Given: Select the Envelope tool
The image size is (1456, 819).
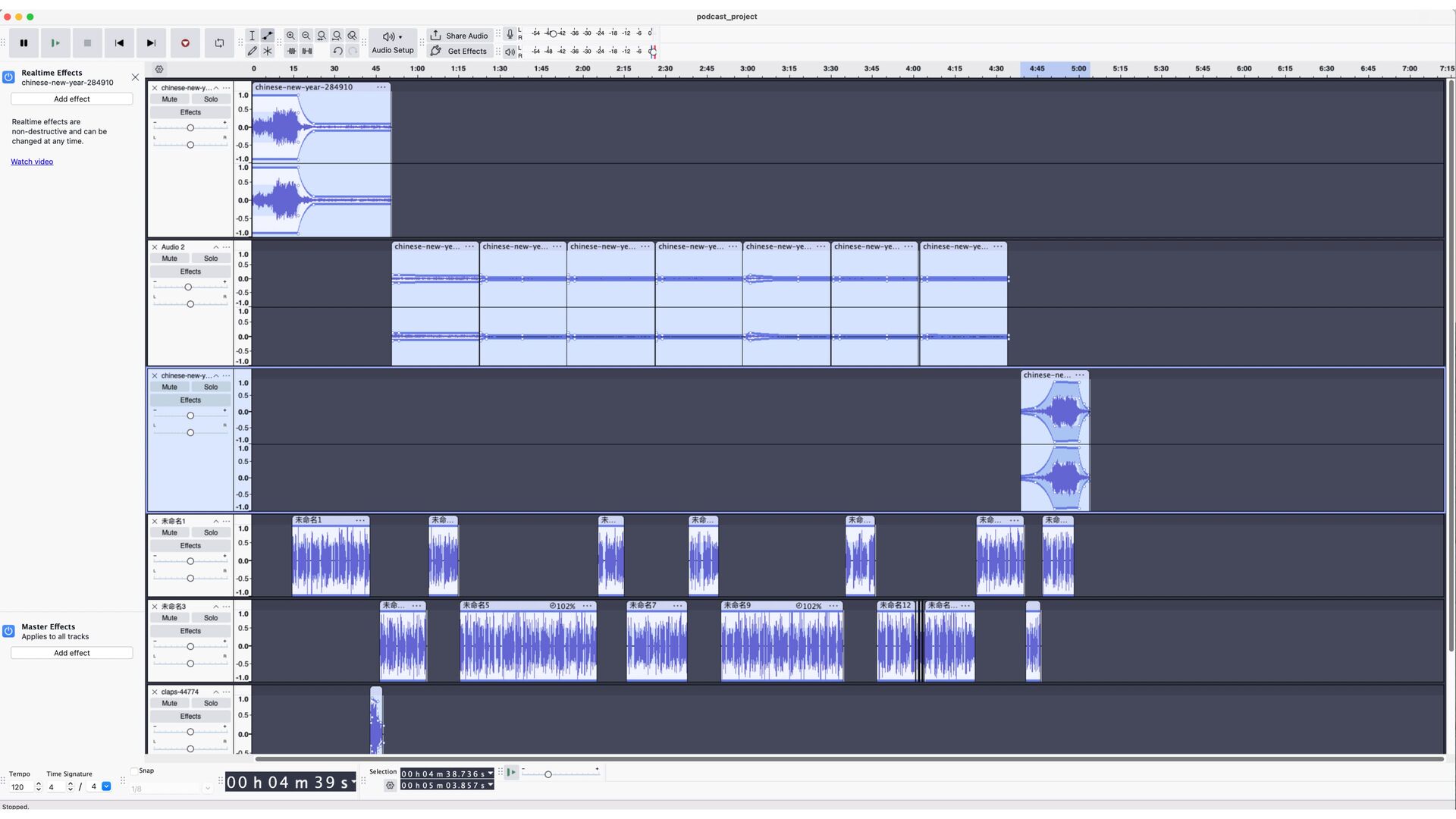Looking at the screenshot, I should point(268,36).
